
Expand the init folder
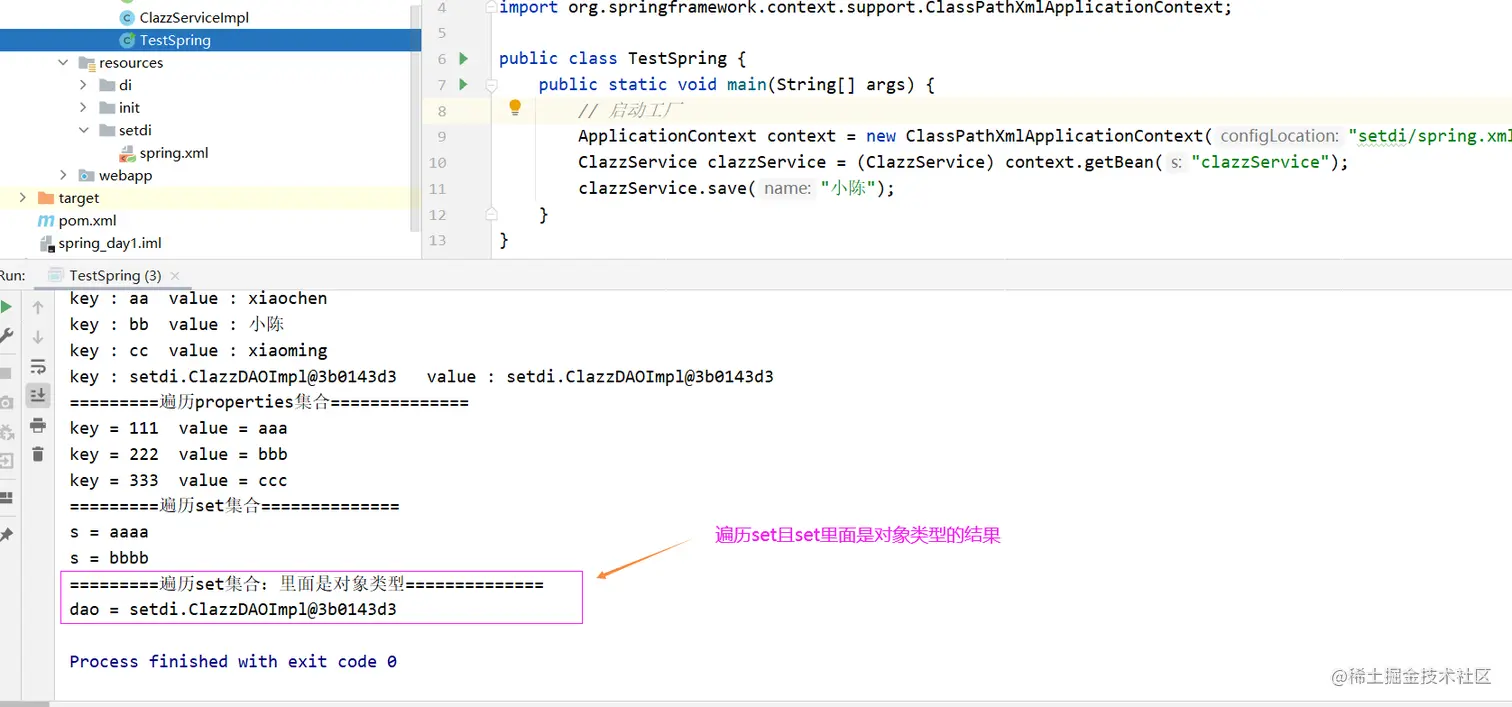84,108
